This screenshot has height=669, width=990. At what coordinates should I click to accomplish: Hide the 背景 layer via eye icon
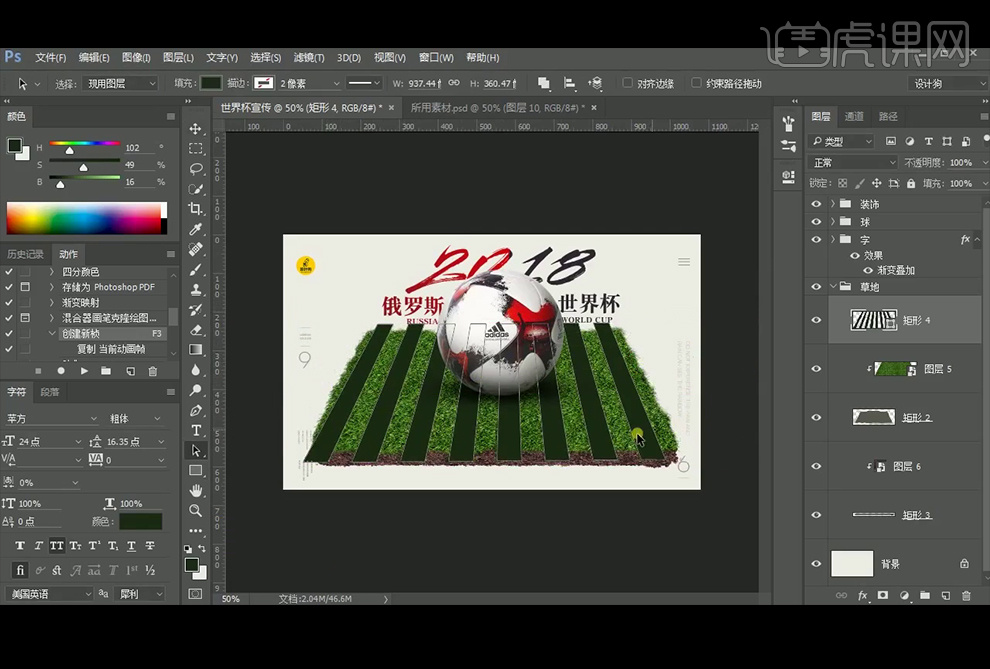coord(816,563)
